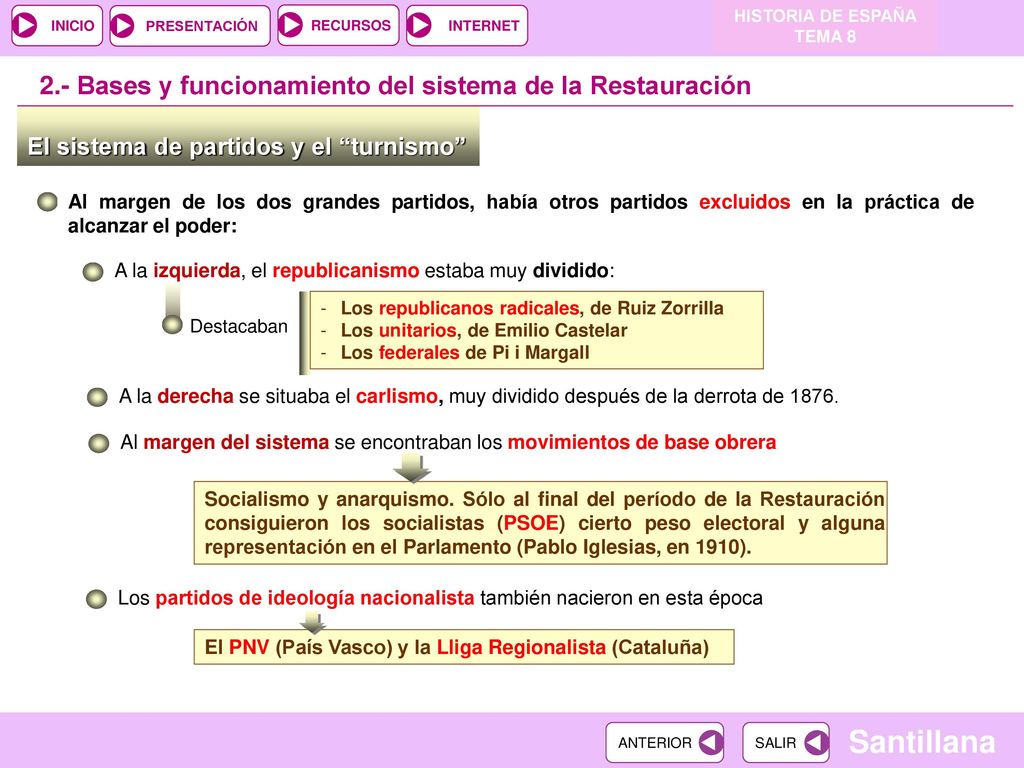
Task: Open the RECURSOS button
Action: [x=338, y=25]
